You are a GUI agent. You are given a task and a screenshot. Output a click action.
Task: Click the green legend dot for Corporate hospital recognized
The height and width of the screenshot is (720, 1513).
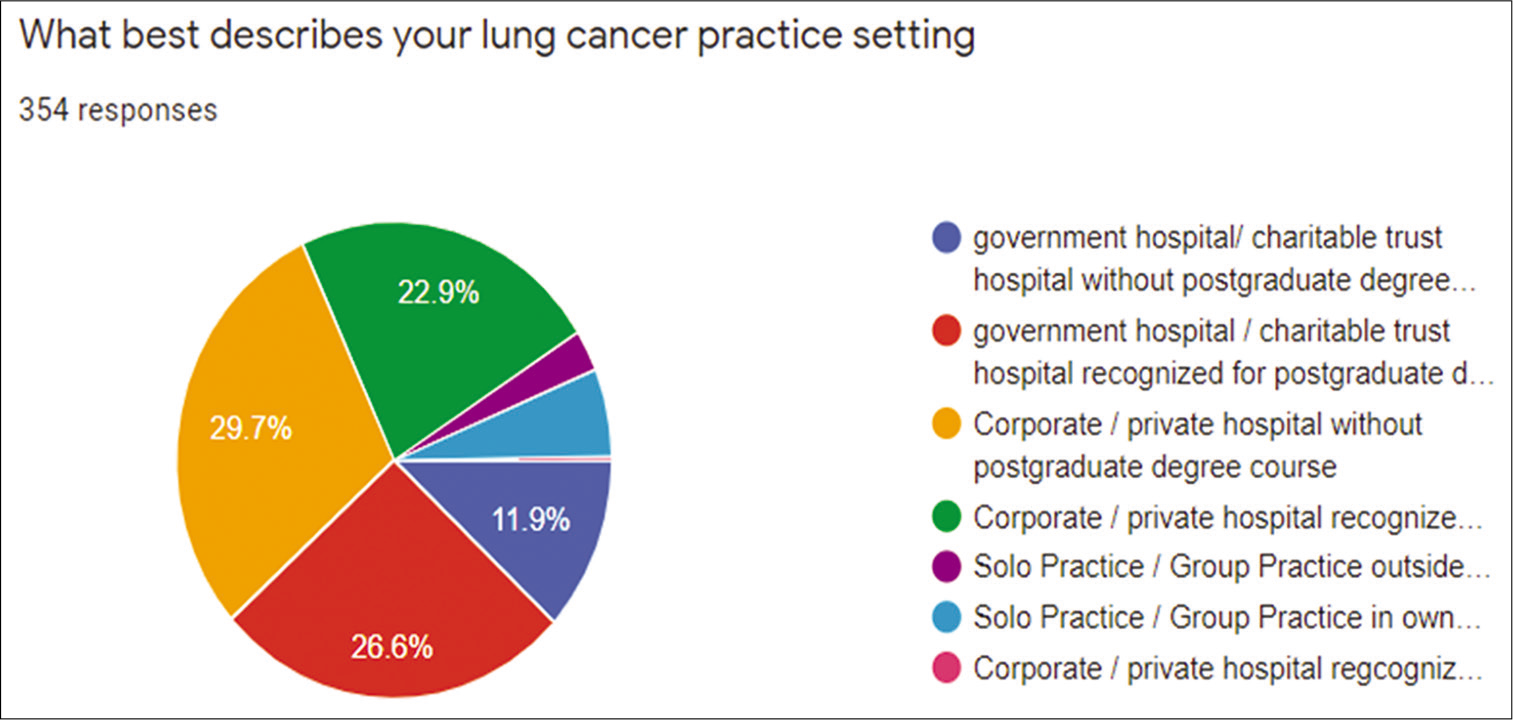[x=945, y=518]
